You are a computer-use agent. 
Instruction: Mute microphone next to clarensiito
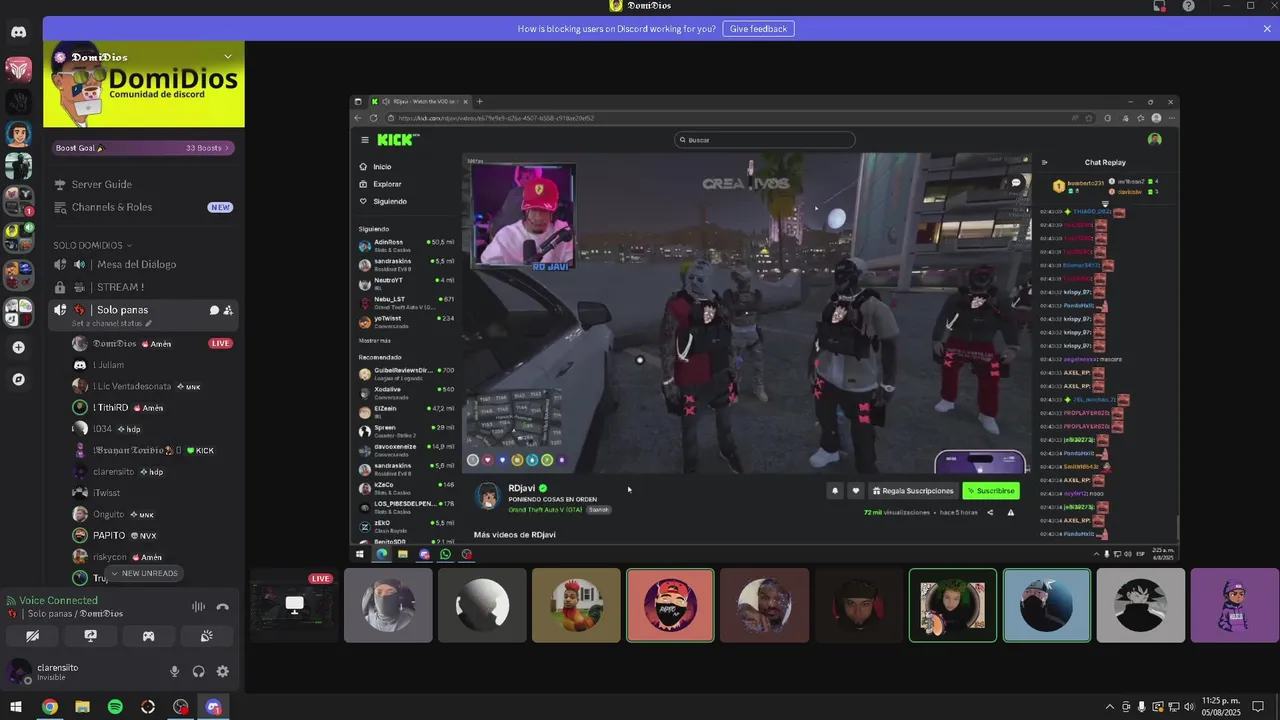tap(175, 672)
